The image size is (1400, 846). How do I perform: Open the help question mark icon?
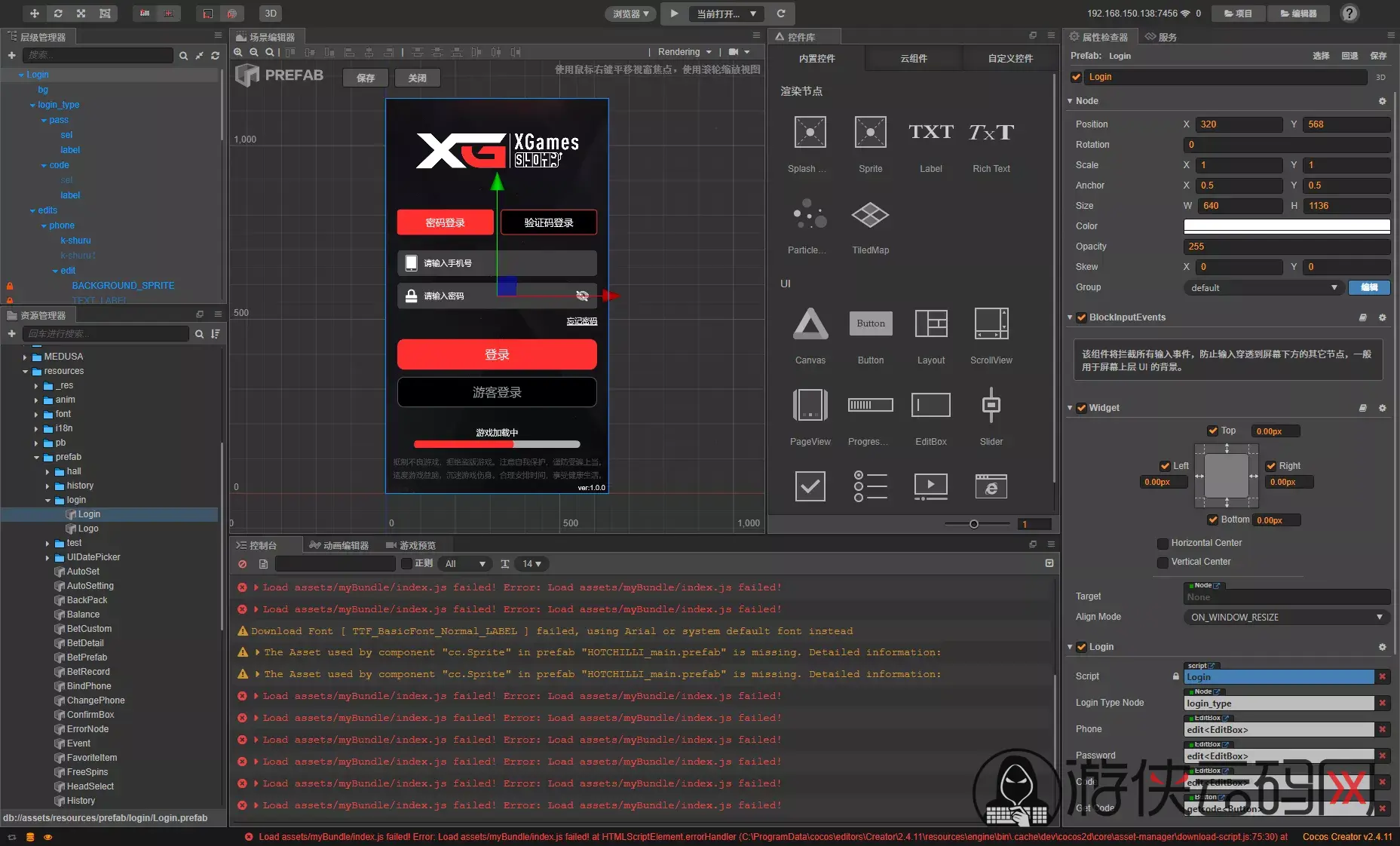click(x=1349, y=14)
